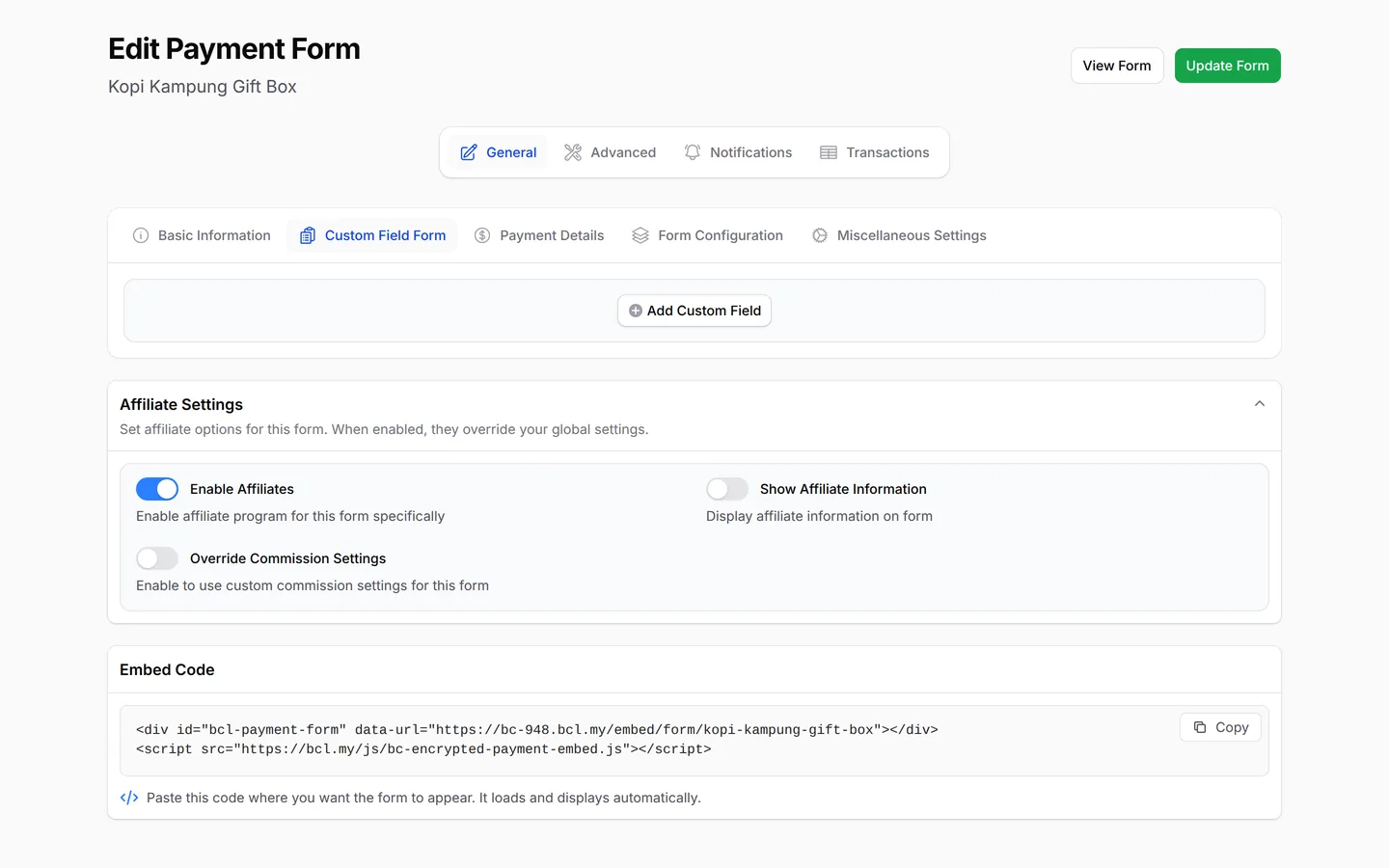Select the Custom Field Form sub-tab
Image resolution: width=1389 pixels, height=868 pixels.
point(372,235)
